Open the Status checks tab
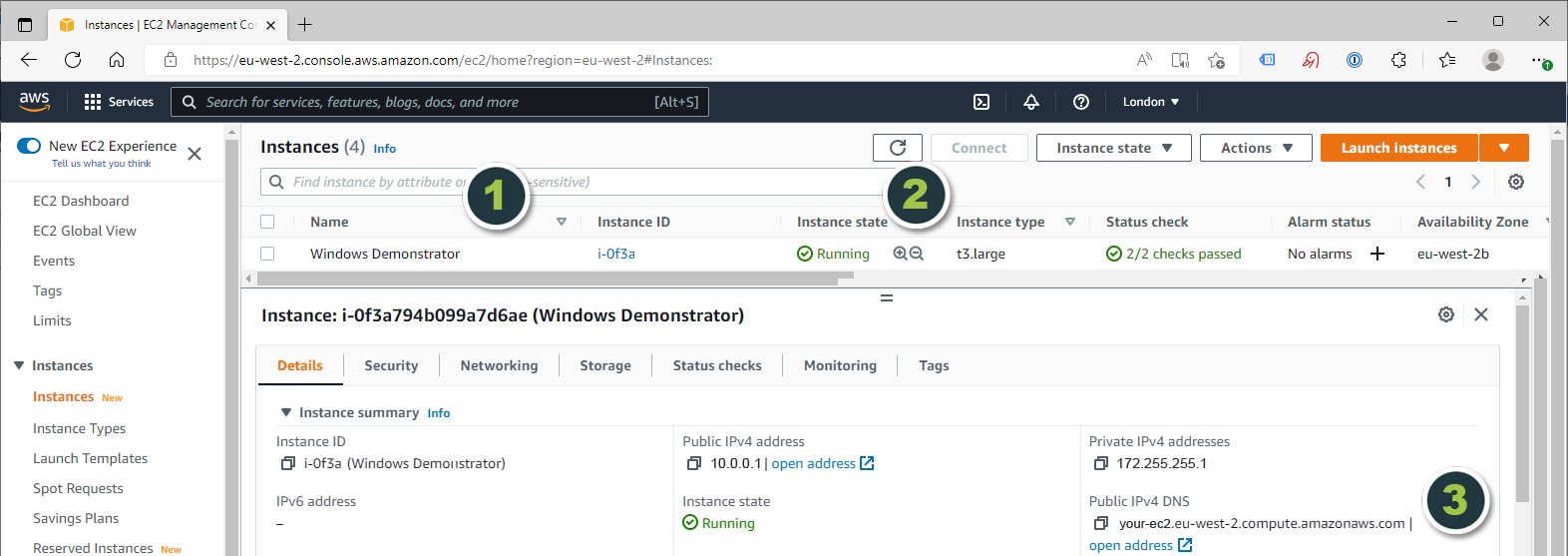Viewport: 1568px width, 556px height. pyautogui.click(x=717, y=365)
